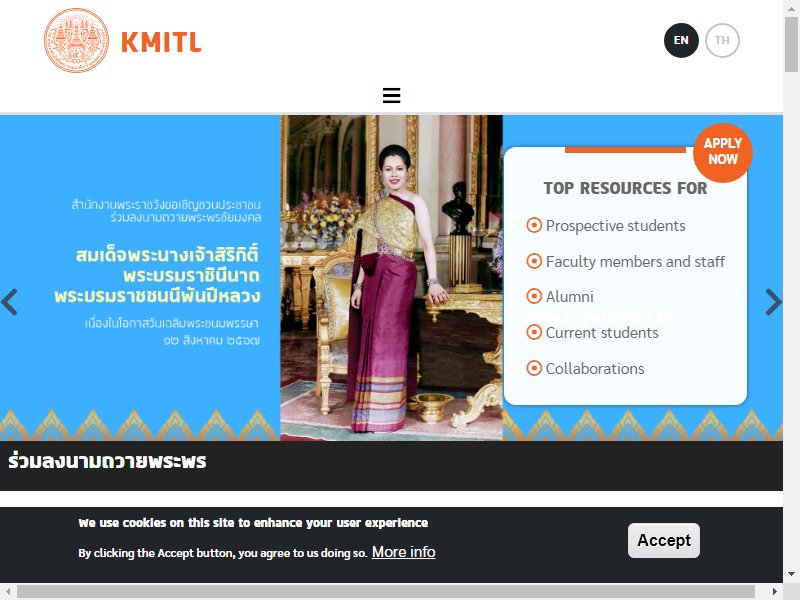Click the horizontal scrollbar right arrow
This screenshot has width=800, height=600.
click(x=774, y=591)
